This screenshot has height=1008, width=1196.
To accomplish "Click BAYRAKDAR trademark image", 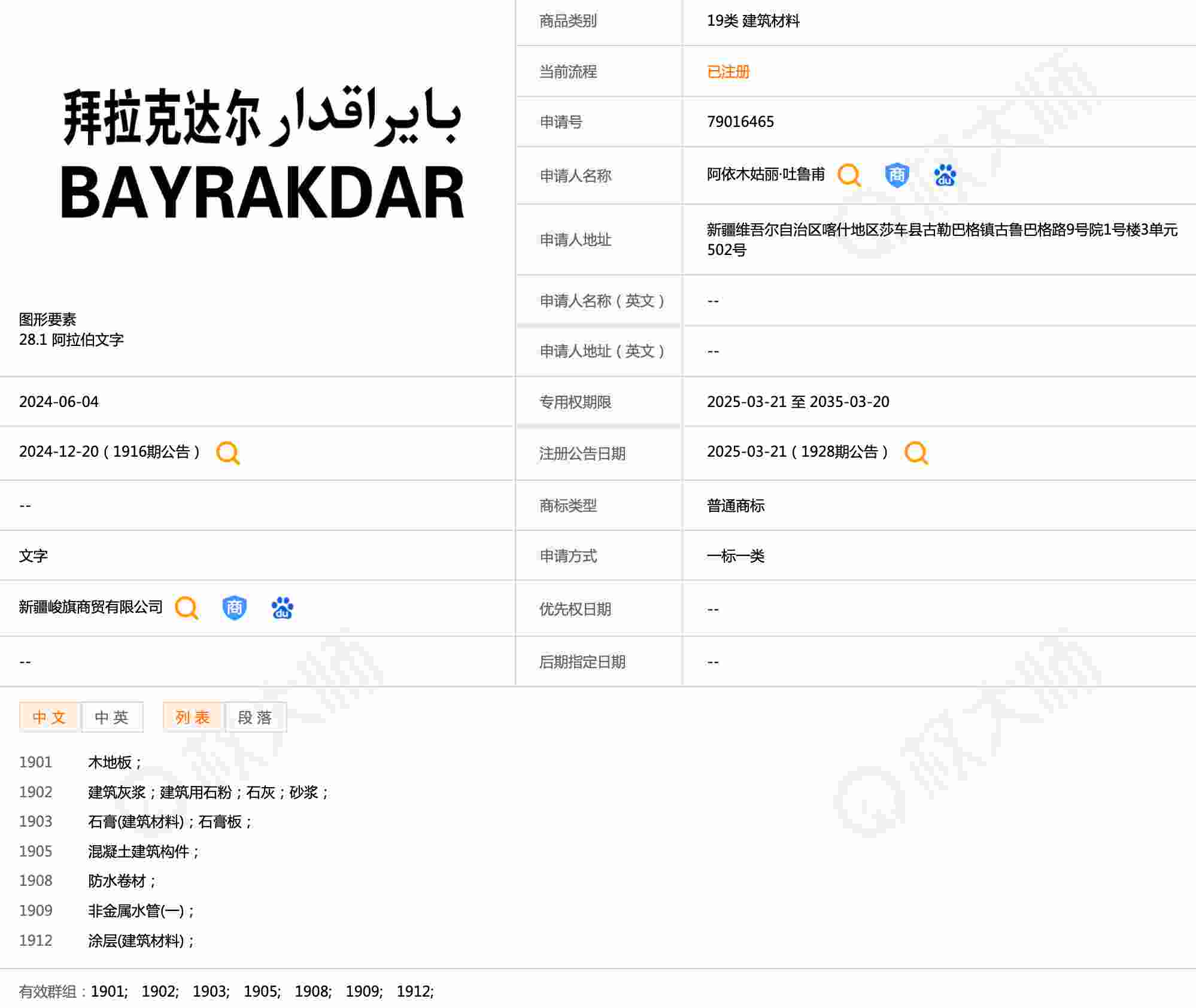I will point(262,154).
